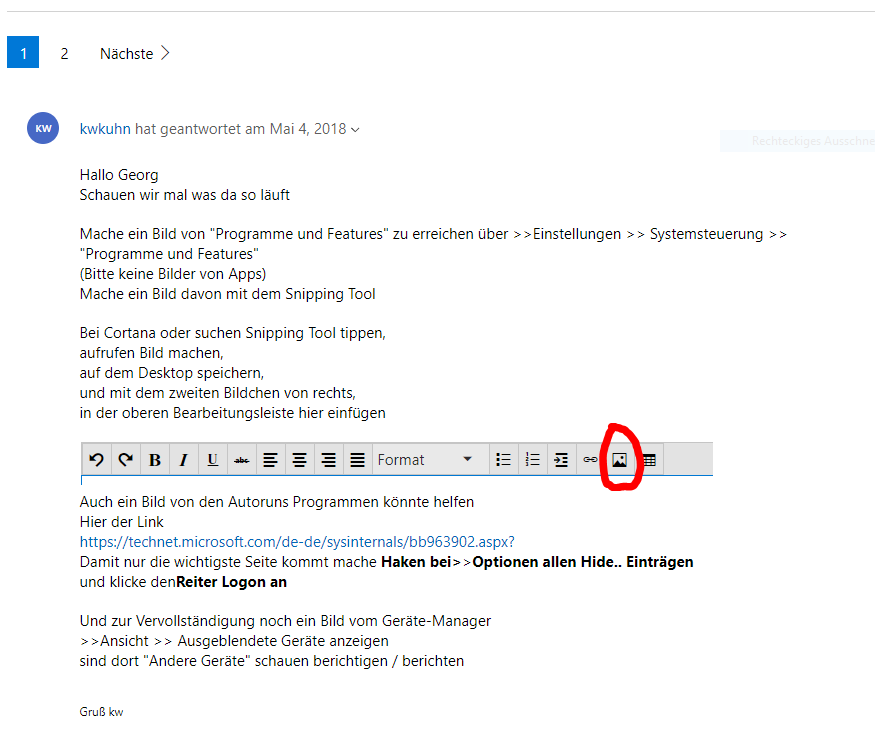Expand the chevron after Mai 4, 2018
The image size is (875, 738).
[355, 130]
